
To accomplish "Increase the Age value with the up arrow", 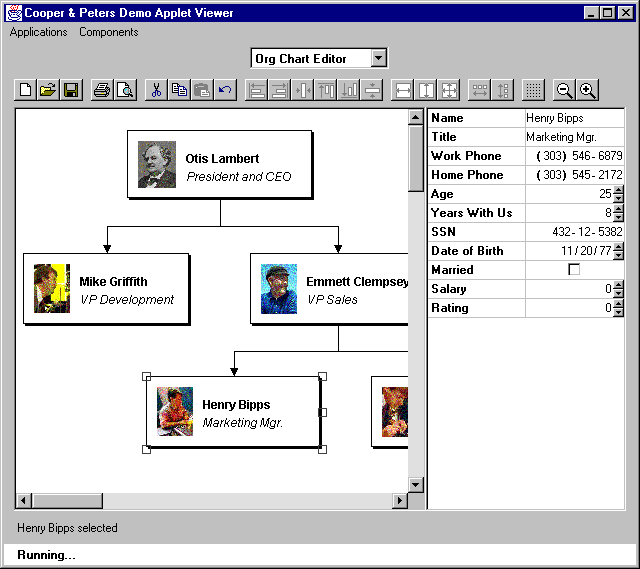I will click(618, 190).
